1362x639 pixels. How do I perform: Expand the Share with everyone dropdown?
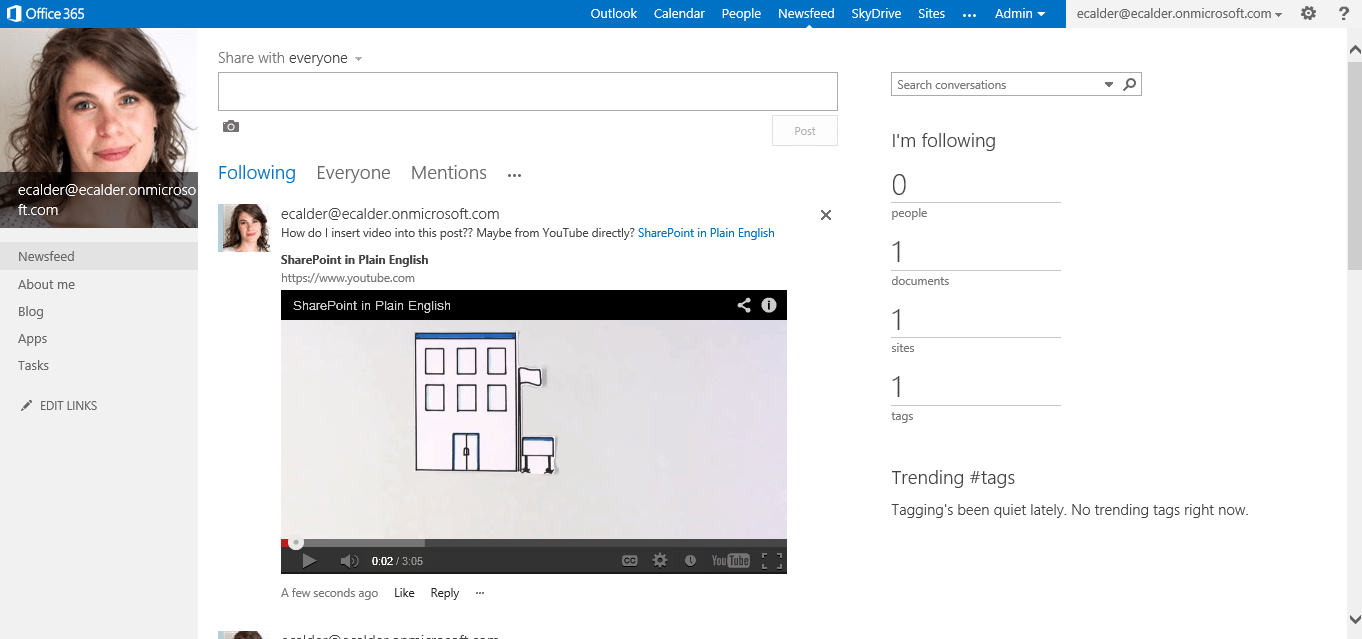point(358,59)
